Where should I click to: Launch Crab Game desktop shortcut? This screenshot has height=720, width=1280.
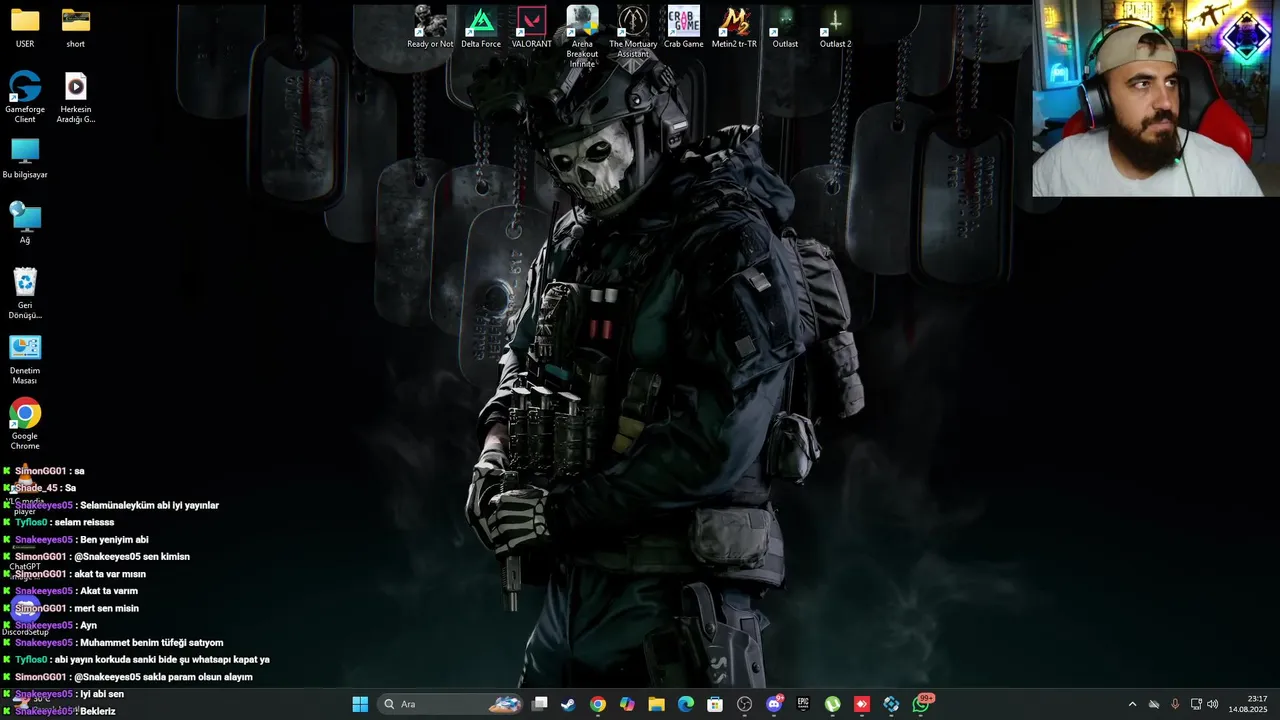coord(684,27)
